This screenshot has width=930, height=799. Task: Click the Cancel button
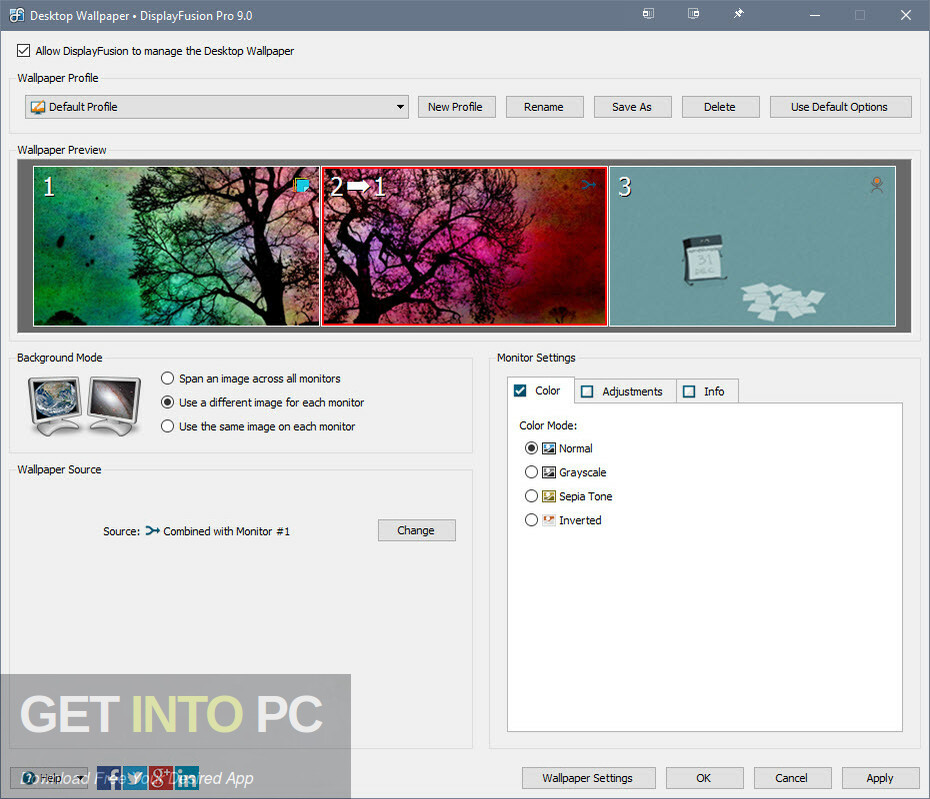792,778
